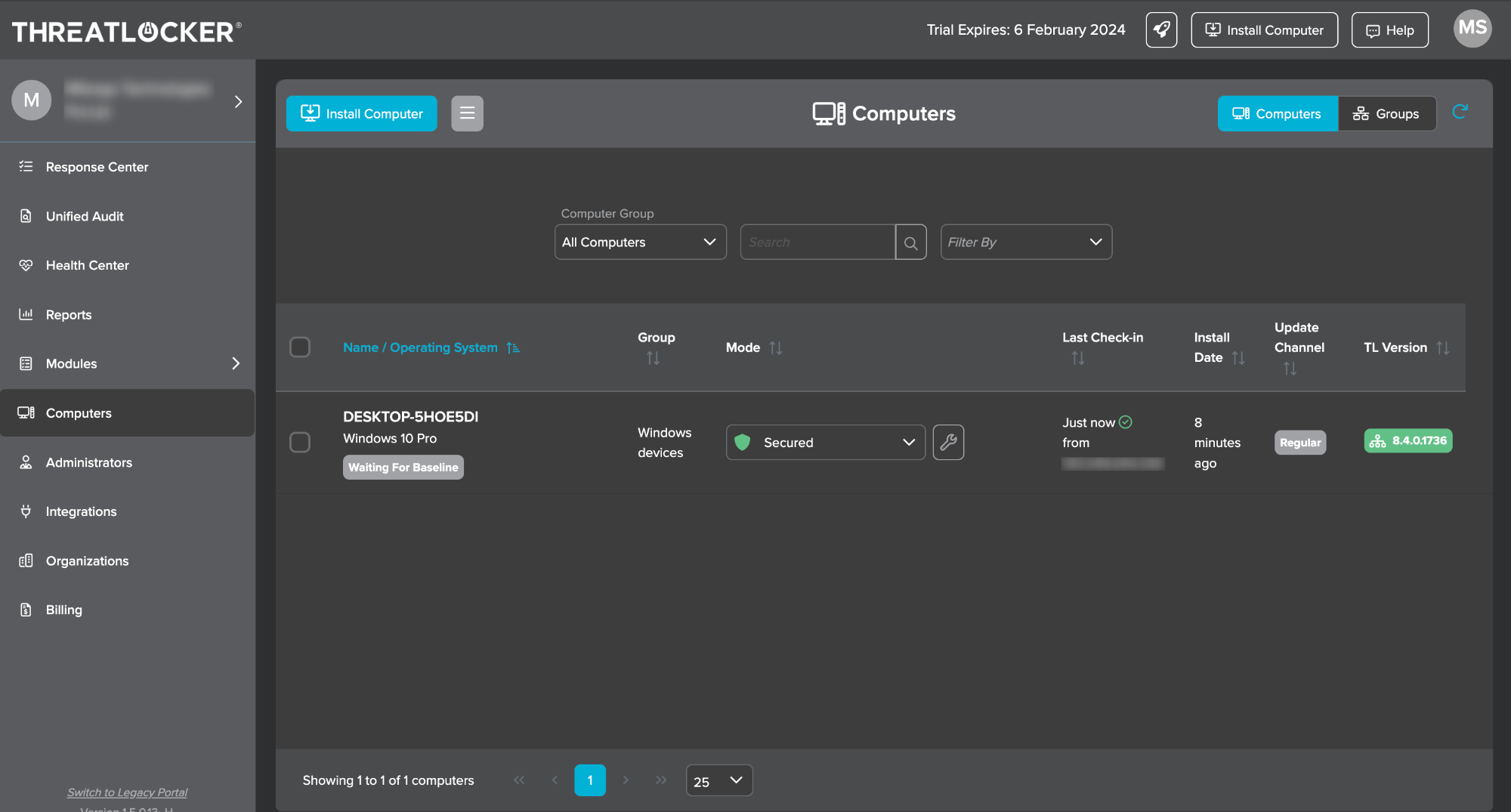Viewport: 1511px width, 812px height.
Task: Click the Trial Expires: 6 February 2024 text
Action: (x=1026, y=30)
